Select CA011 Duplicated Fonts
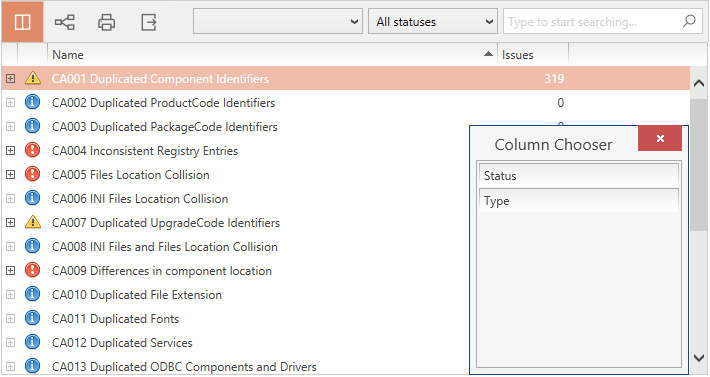This screenshot has width=710, height=377. (x=115, y=319)
